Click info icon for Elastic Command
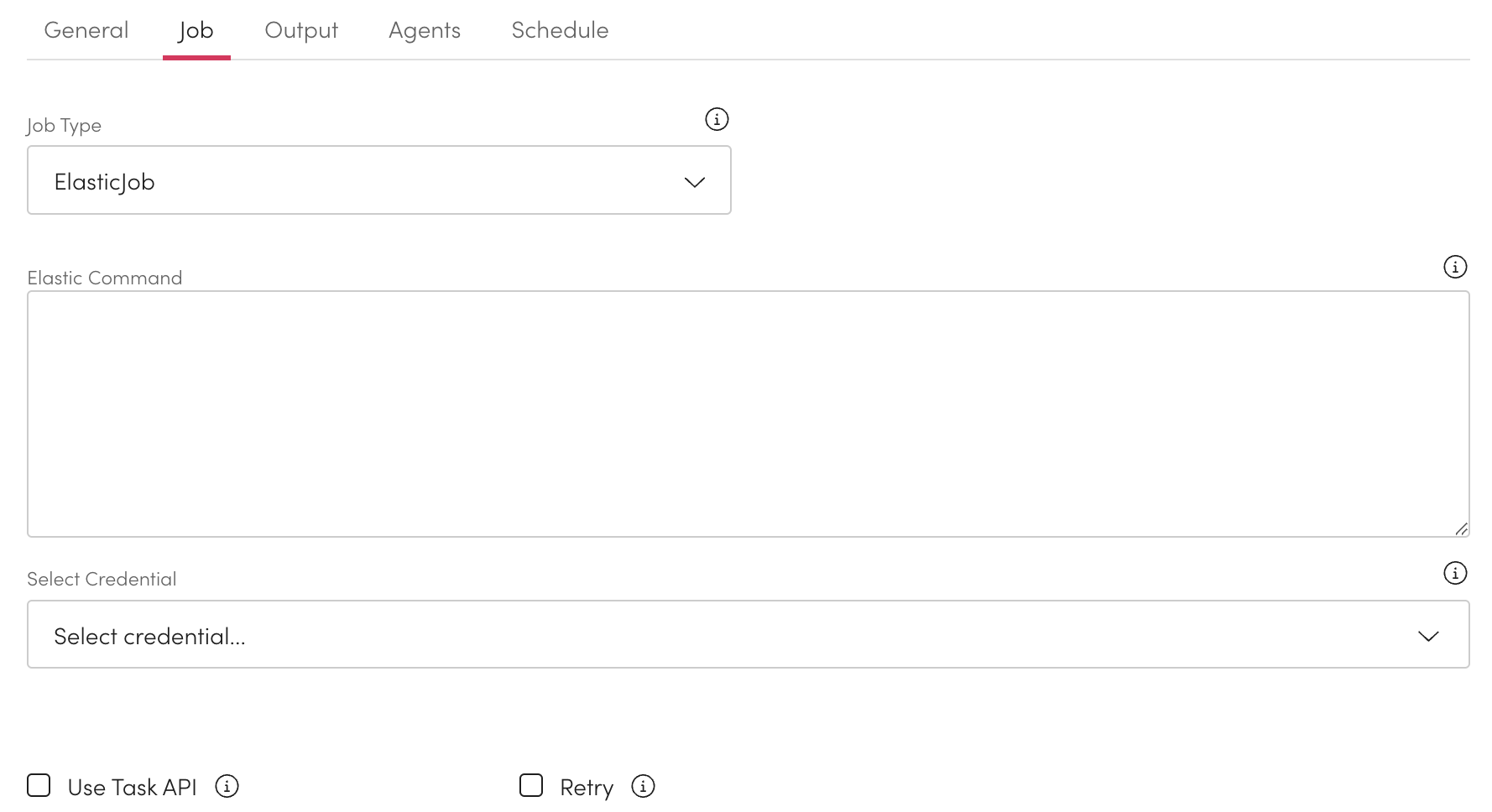 coord(1454,267)
